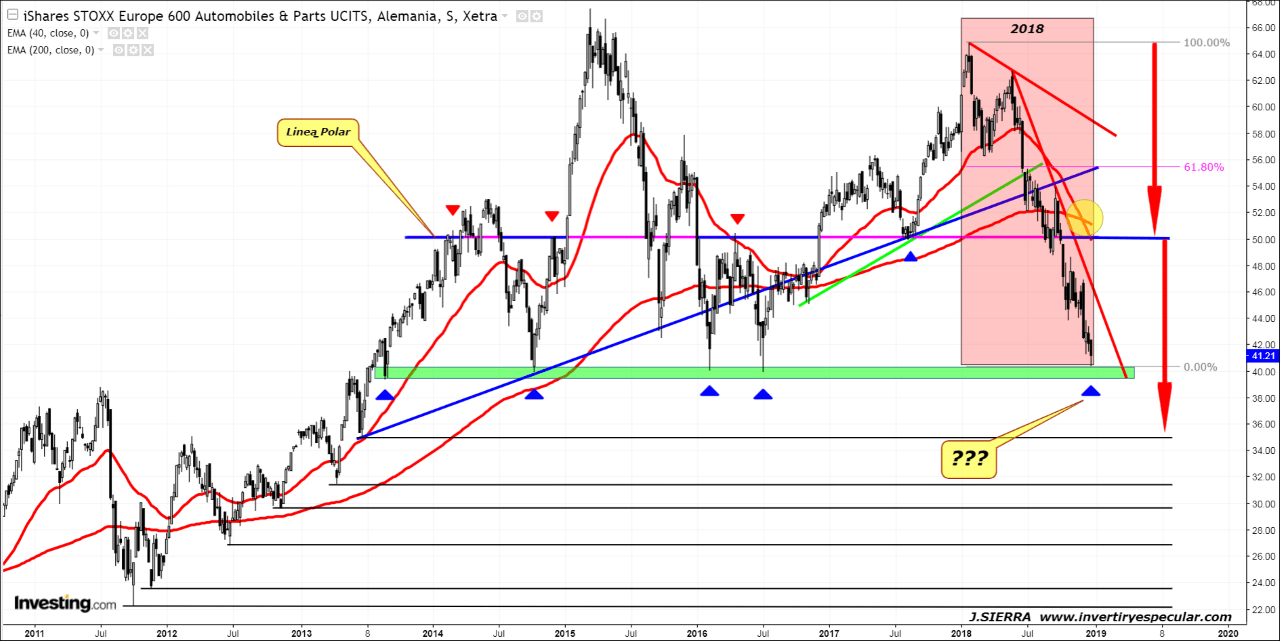Viewport: 1280px width, 641px height.
Task: Click the 61.80% Fibonacci level label
Action: coord(1203,167)
